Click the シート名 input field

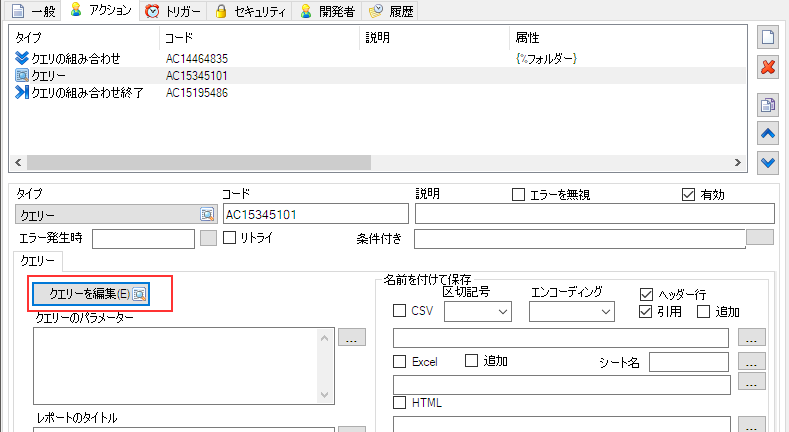coord(689,362)
